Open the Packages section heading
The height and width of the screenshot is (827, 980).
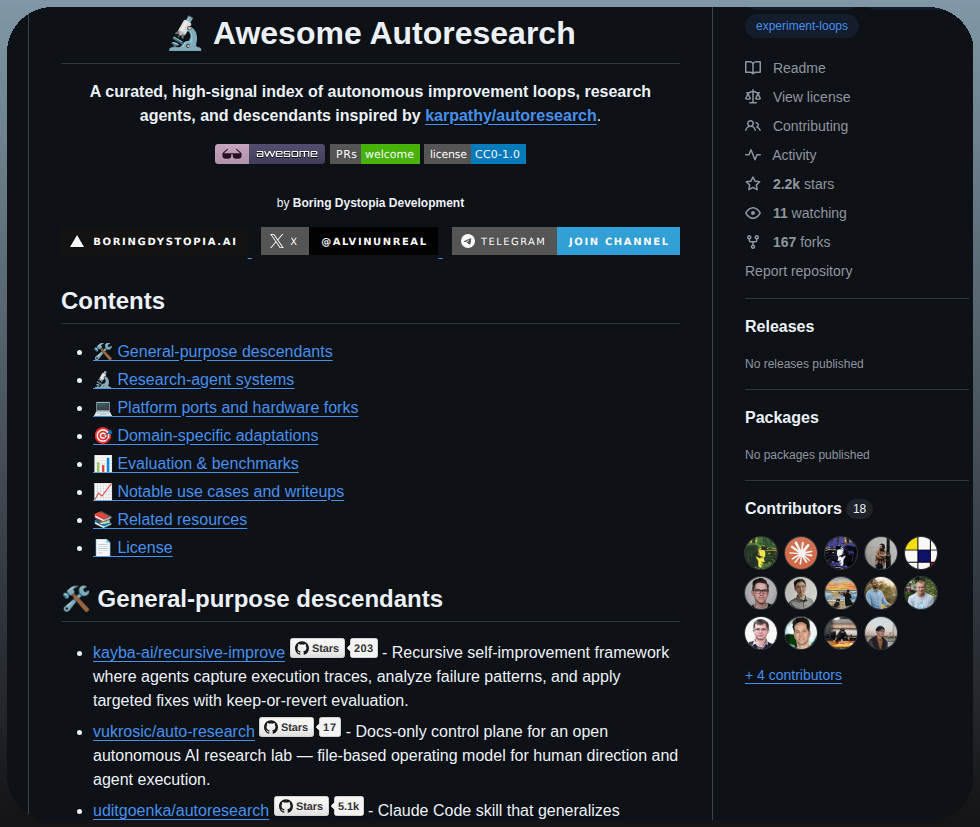(781, 418)
